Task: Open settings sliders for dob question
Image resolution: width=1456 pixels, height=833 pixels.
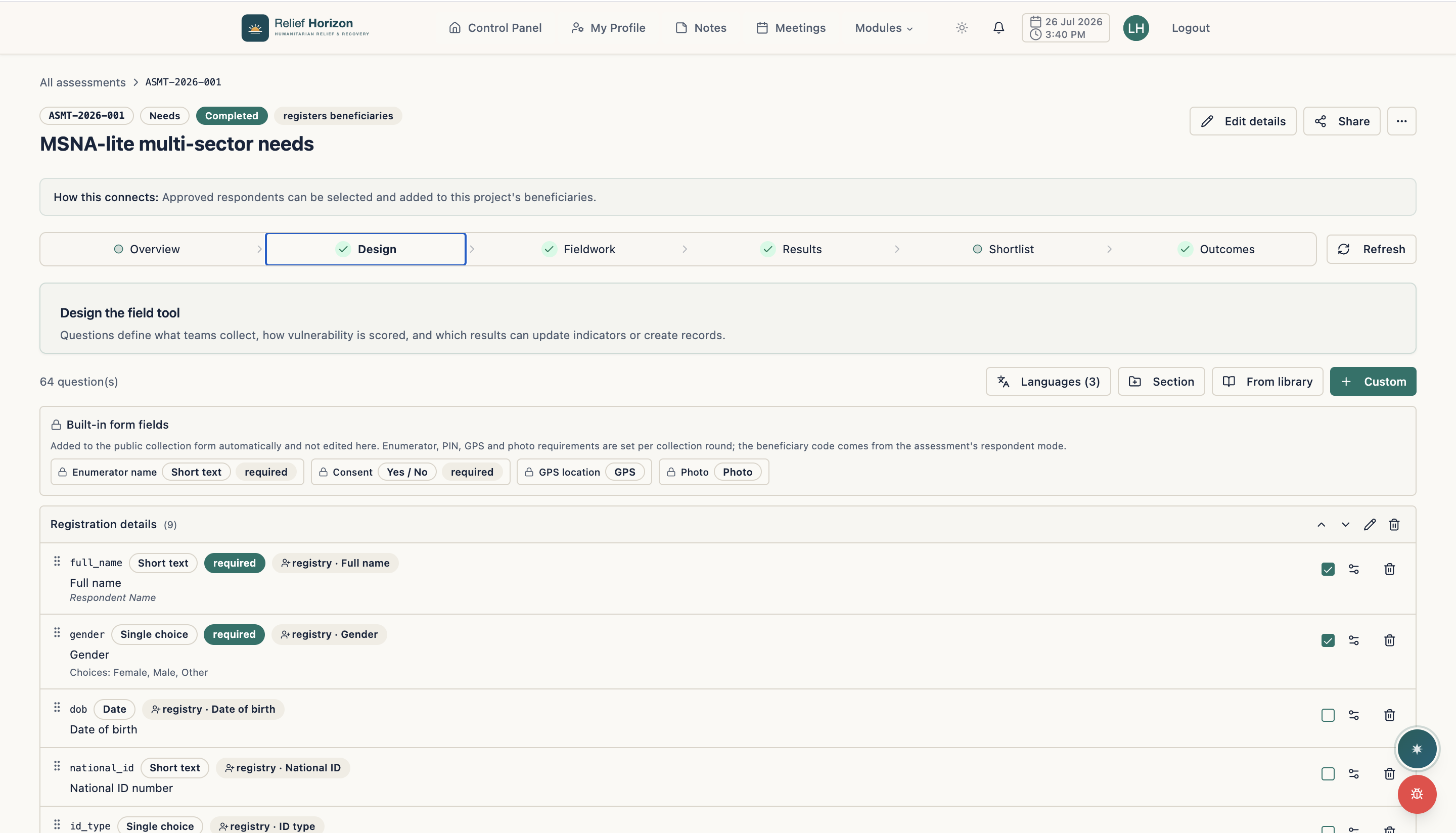Action: [x=1353, y=715]
